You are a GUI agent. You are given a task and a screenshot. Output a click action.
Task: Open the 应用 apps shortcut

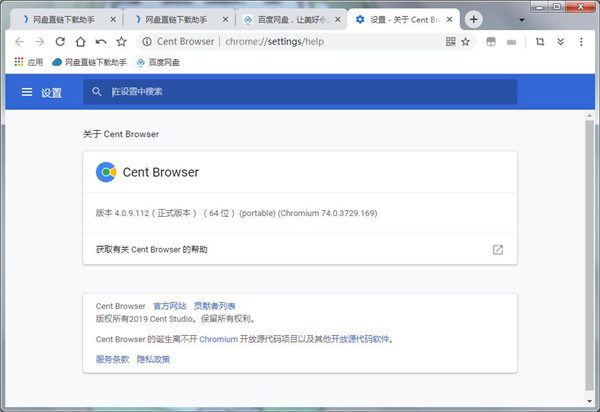tap(29, 62)
